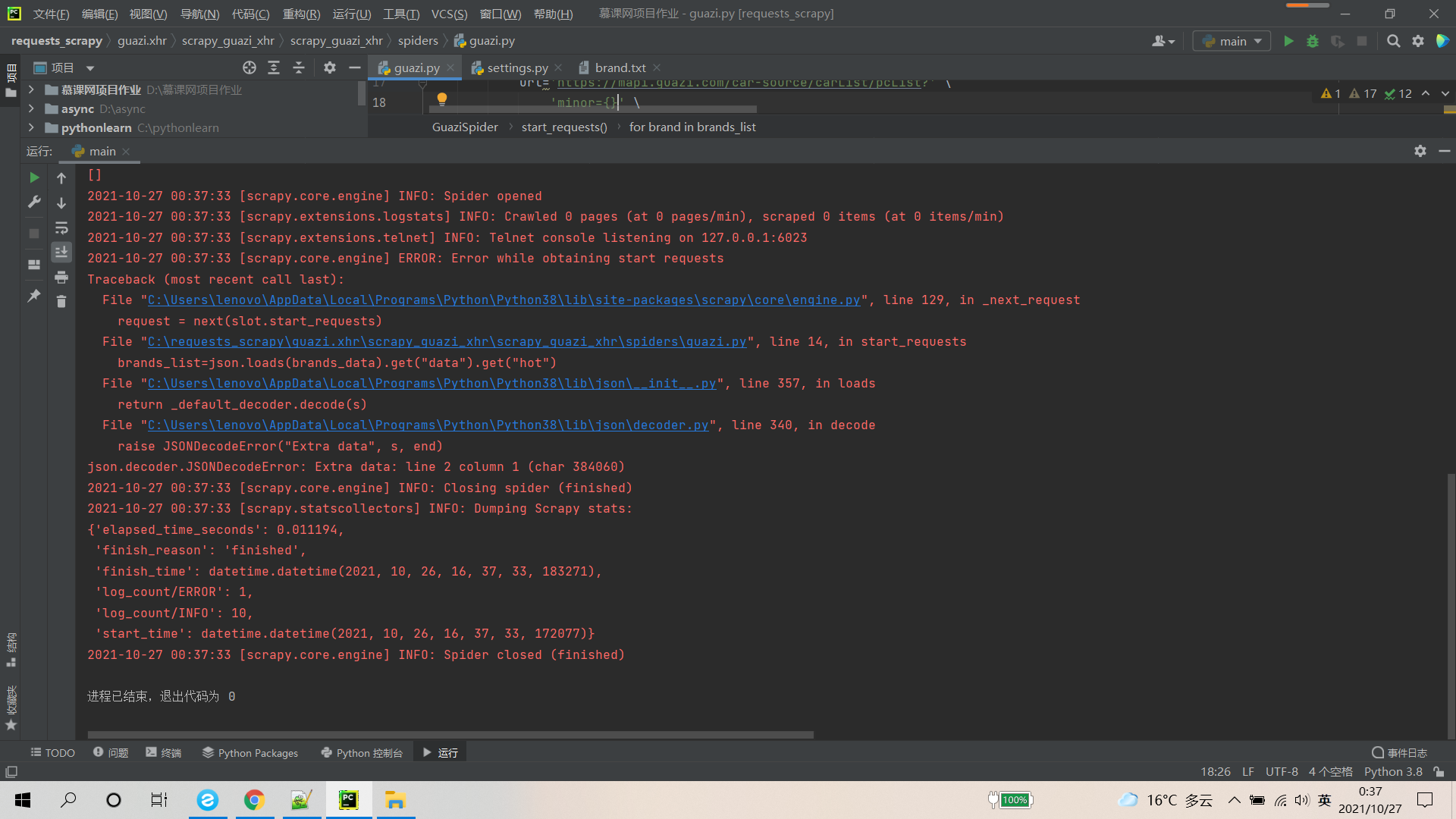1456x819 pixels.
Task: Expand the pythonlearn project folder
Action: coord(31,127)
